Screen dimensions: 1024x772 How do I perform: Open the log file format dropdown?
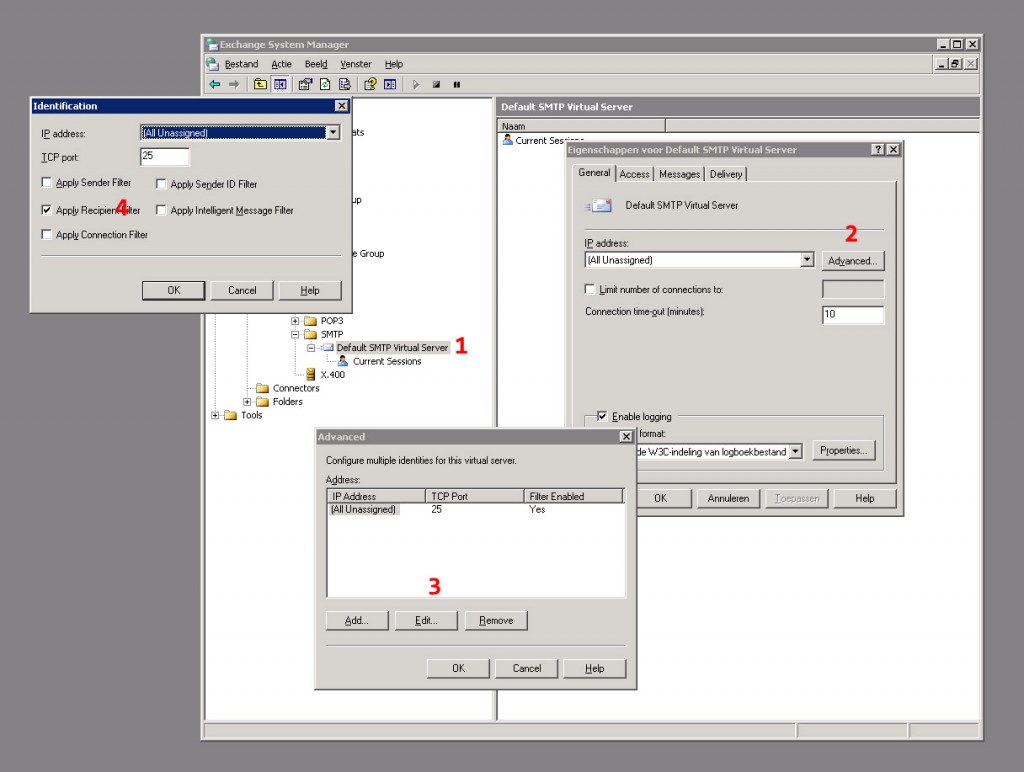(795, 451)
